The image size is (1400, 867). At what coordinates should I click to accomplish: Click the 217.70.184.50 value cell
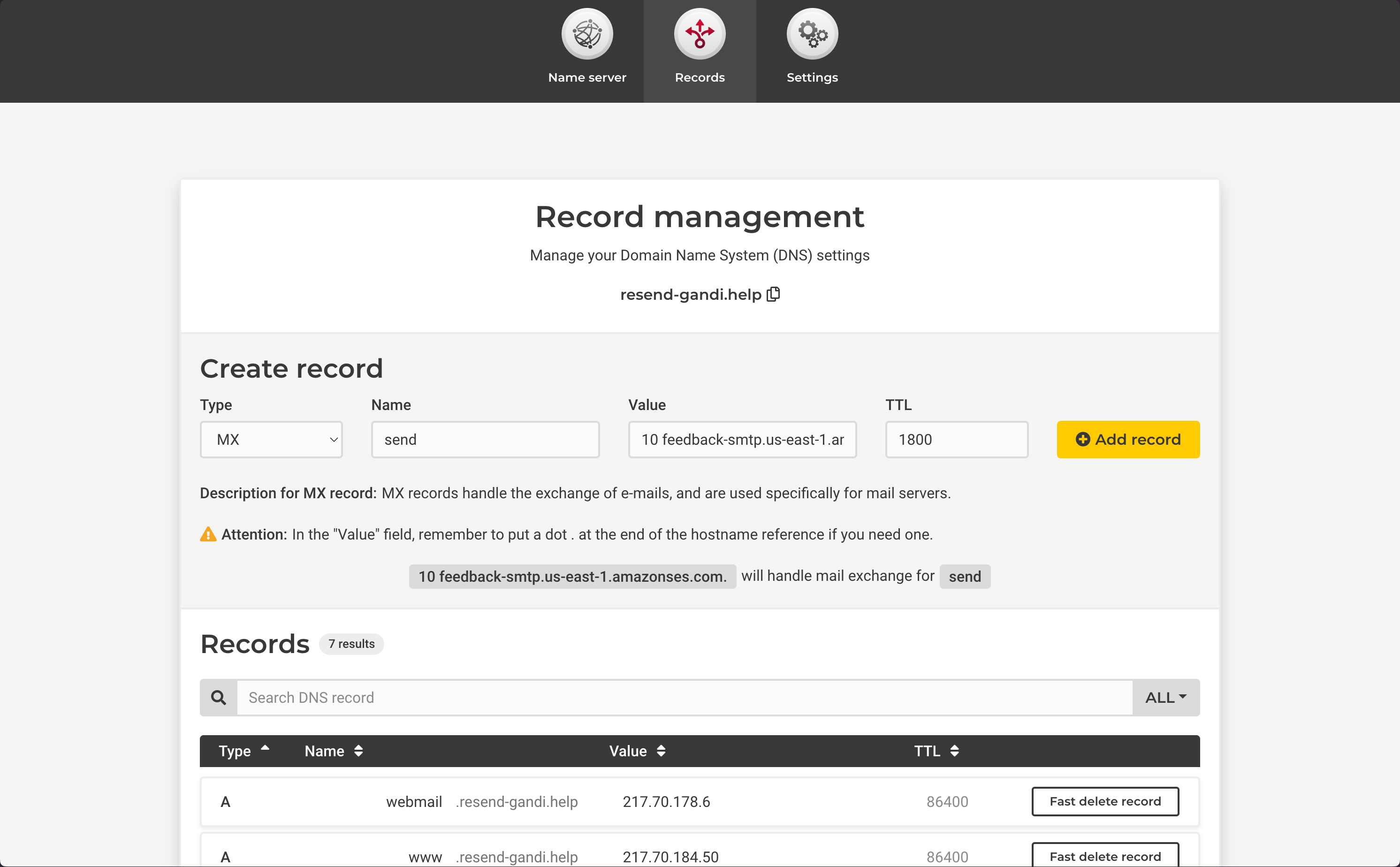pyautogui.click(x=671, y=857)
